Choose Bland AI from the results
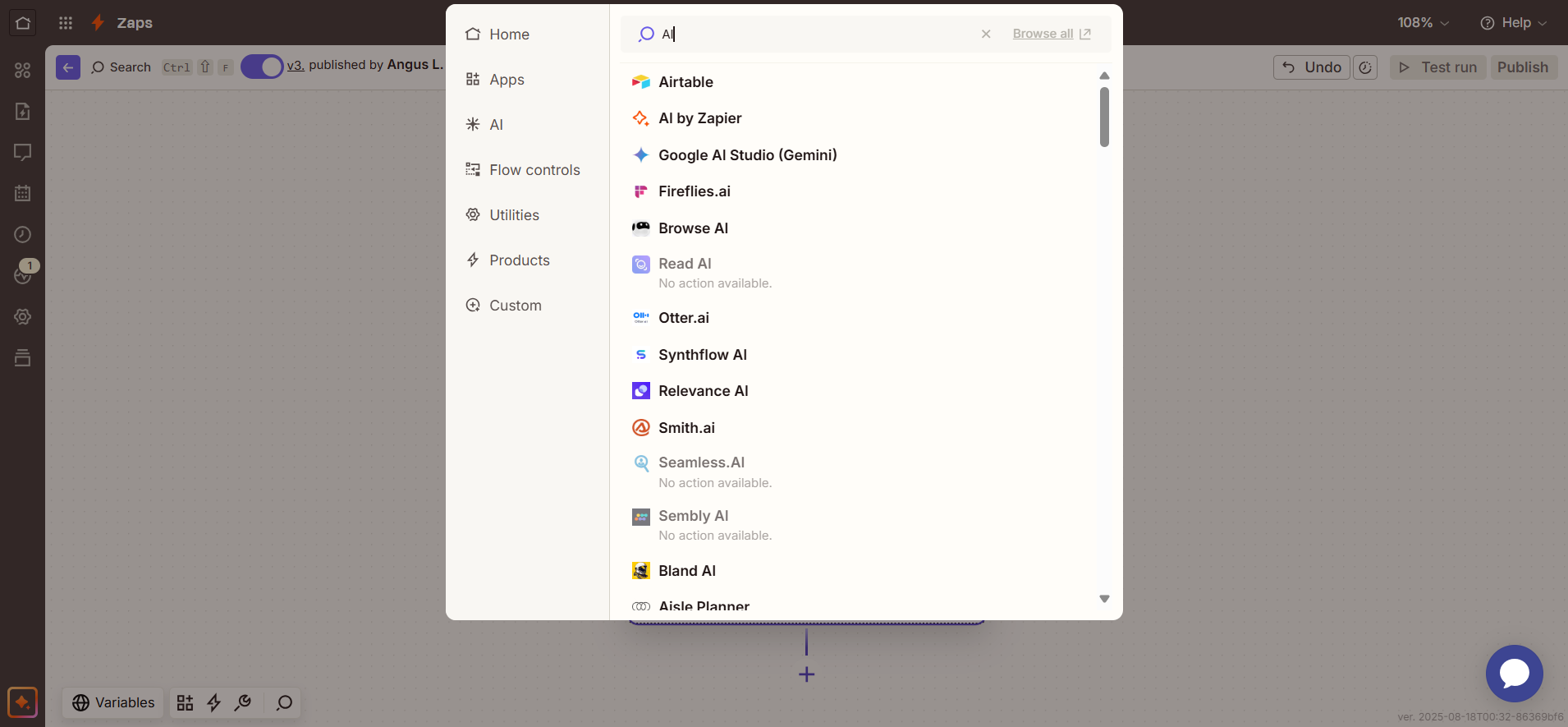Screen dimensions: 1568x727 click(x=858, y=571)
